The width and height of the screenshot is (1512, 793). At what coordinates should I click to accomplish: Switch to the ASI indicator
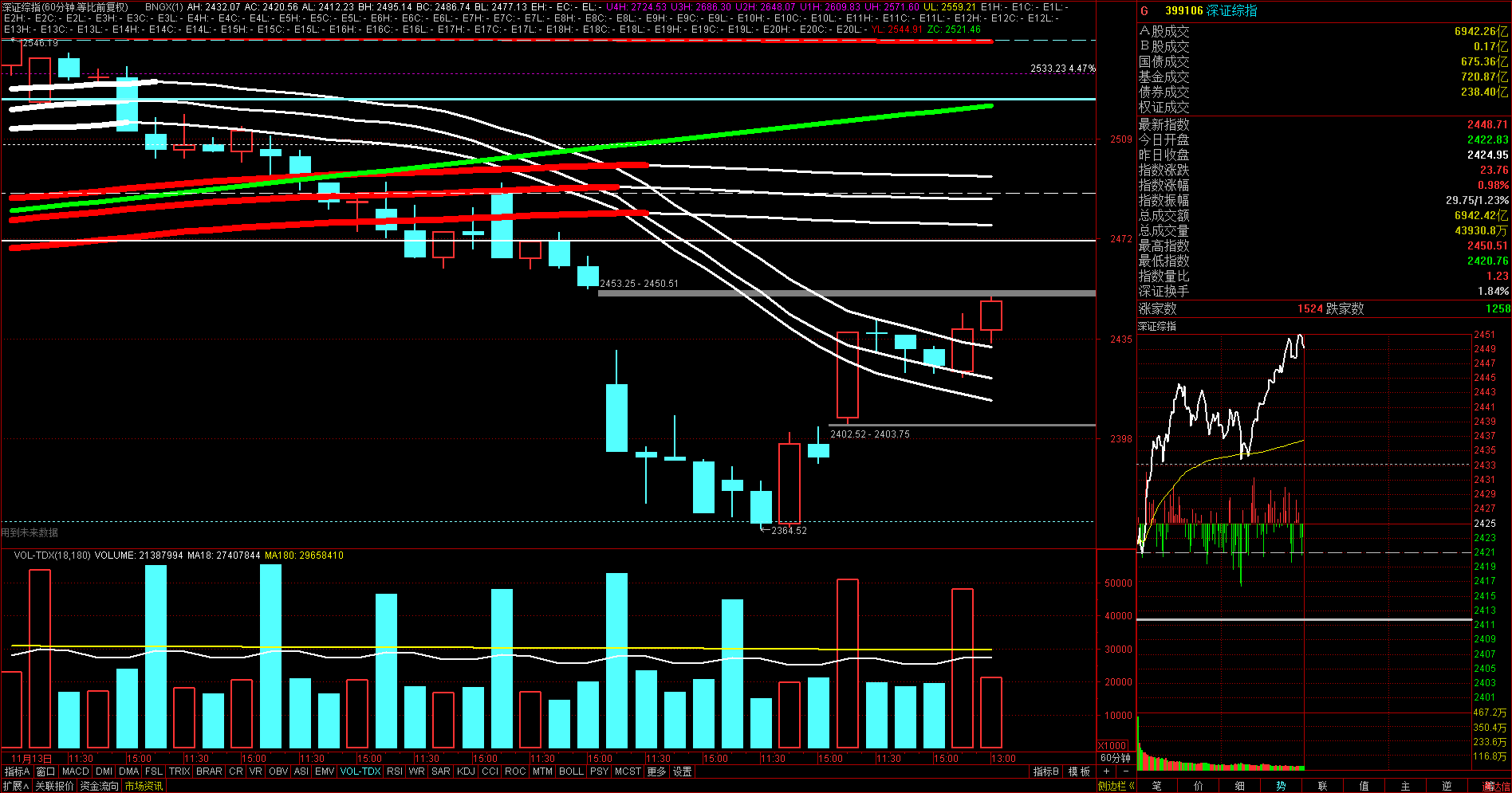[x=301, y=771]
